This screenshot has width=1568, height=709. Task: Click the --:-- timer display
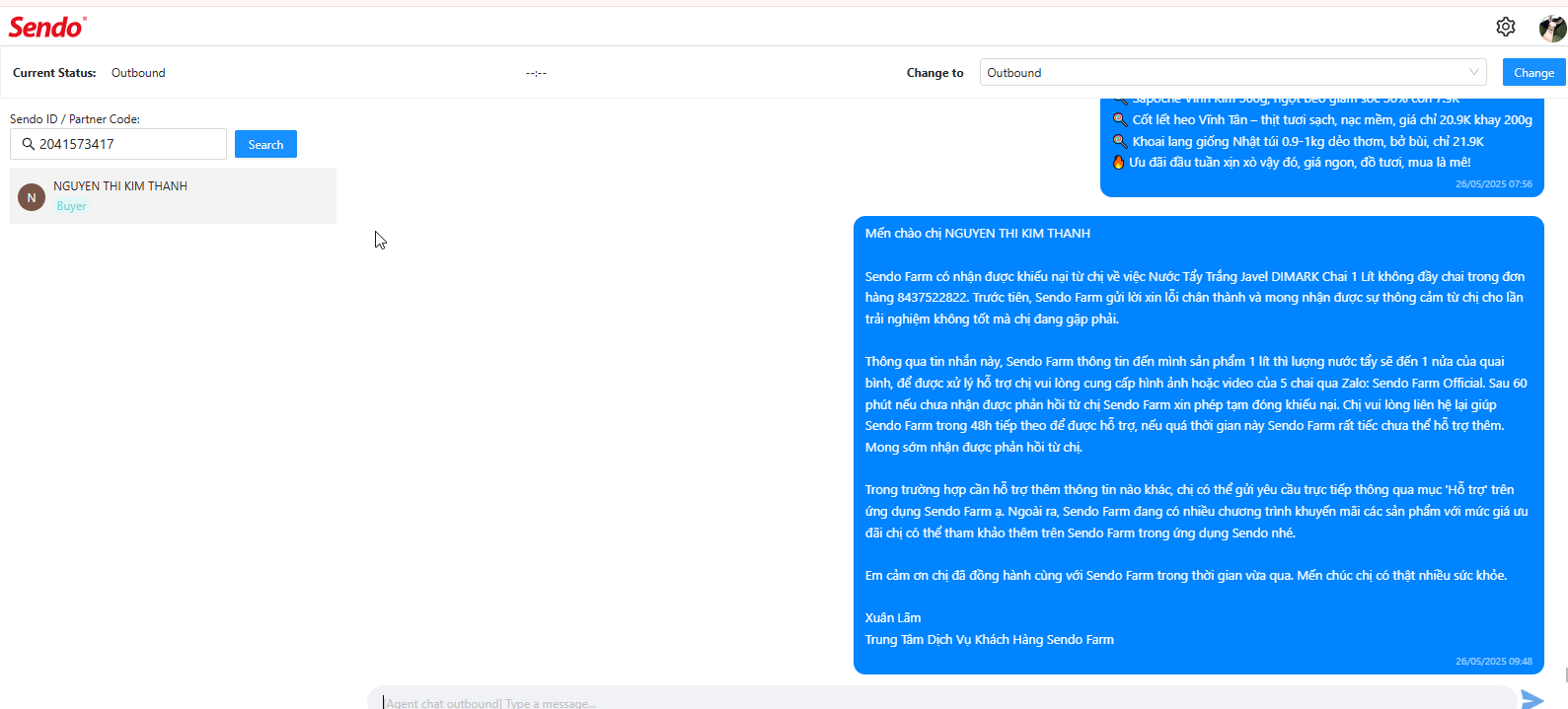536,73
